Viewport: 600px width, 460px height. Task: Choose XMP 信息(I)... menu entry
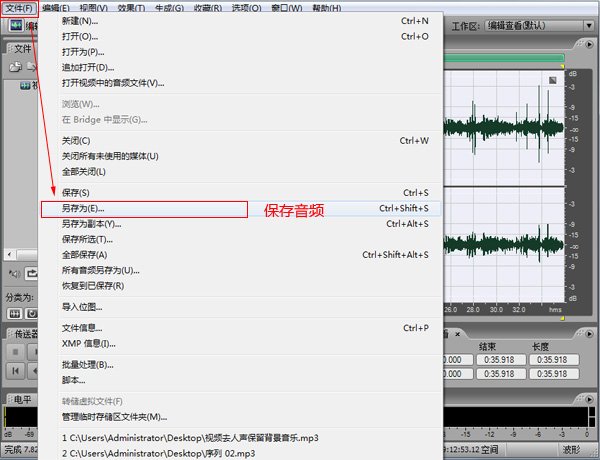[241, 344]
